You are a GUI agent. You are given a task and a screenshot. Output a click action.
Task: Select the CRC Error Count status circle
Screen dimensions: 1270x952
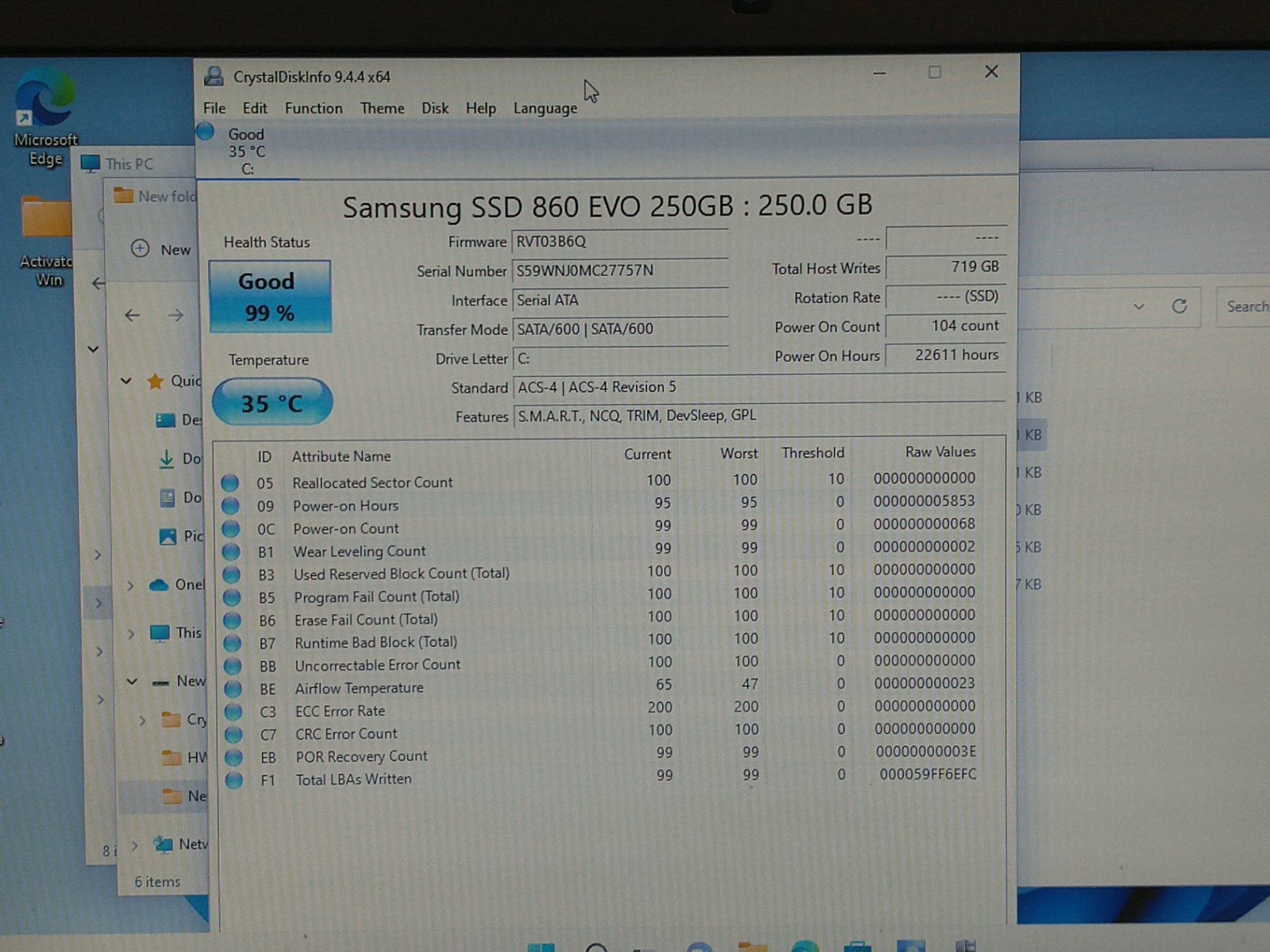(x=233, y=735)
